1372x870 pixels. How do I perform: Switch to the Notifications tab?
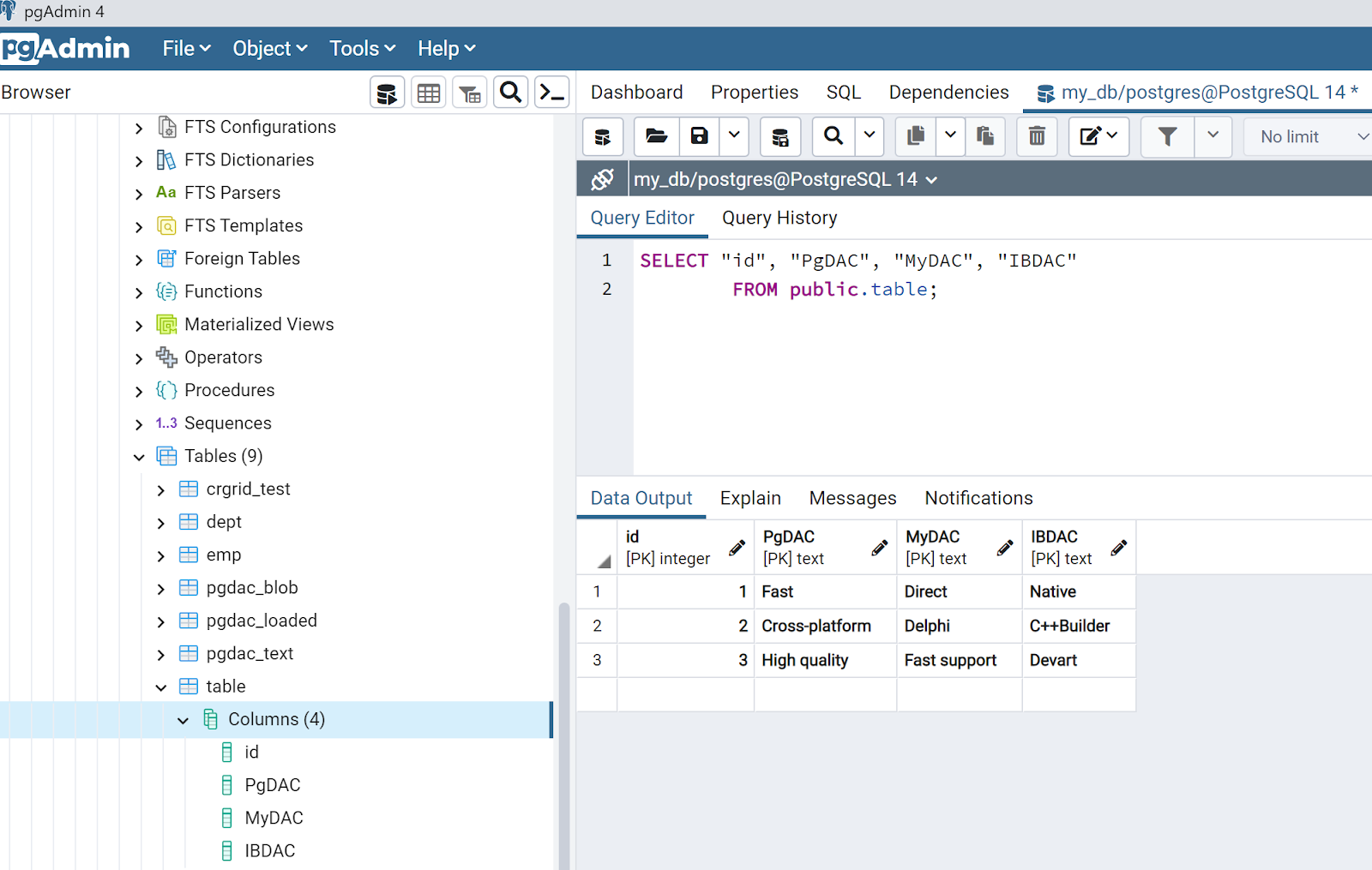[x=978, y=499]
